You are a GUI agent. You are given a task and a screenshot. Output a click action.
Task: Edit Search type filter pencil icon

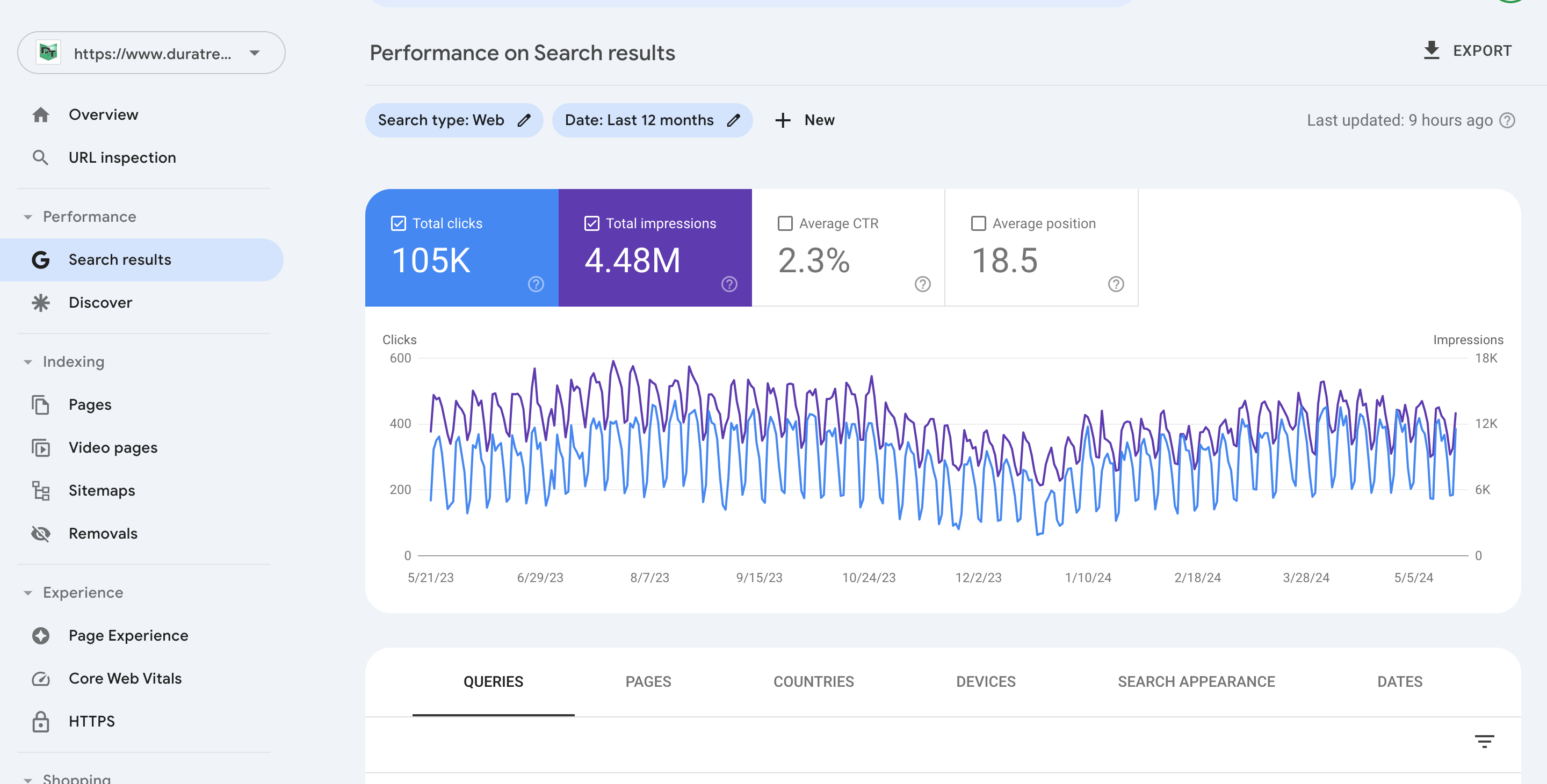coord(524,120)
